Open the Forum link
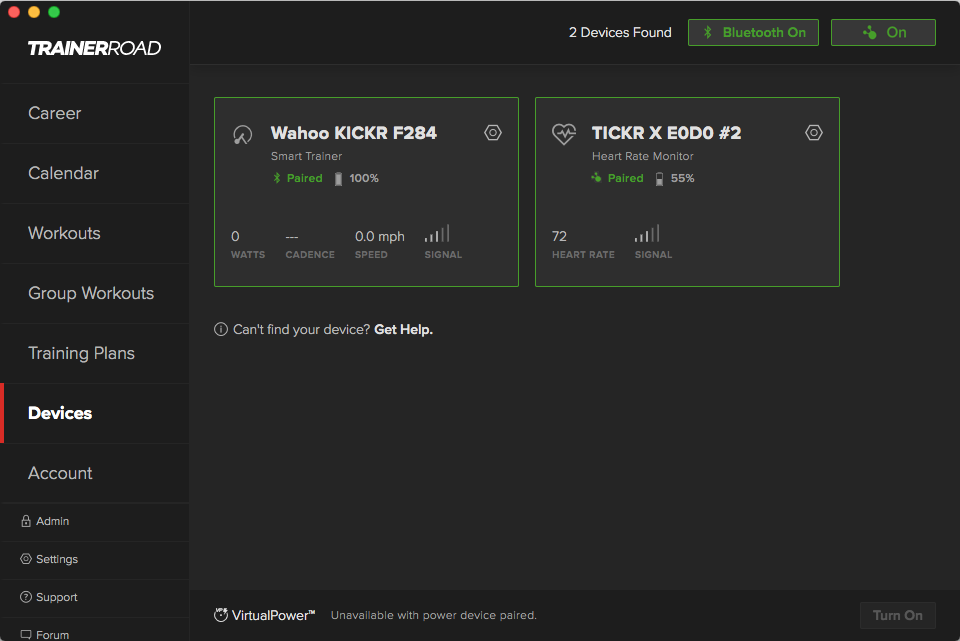The height and width of the screenshot is (641, 960). (x=95, y=631)
